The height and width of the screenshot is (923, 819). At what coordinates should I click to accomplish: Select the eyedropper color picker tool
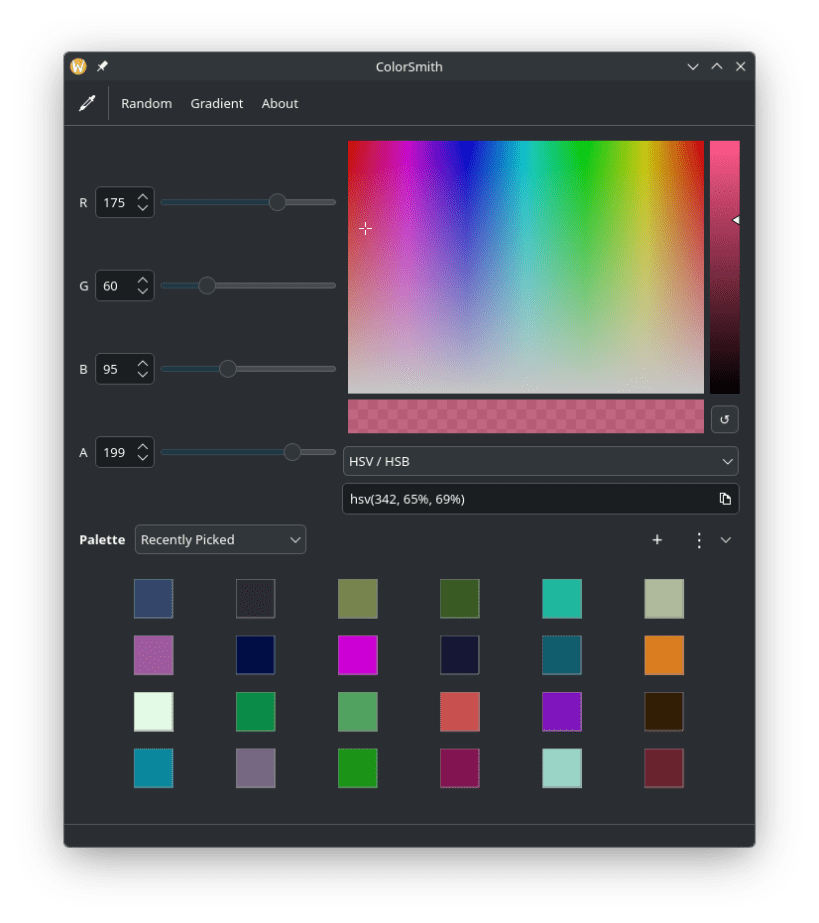(85, 103)
